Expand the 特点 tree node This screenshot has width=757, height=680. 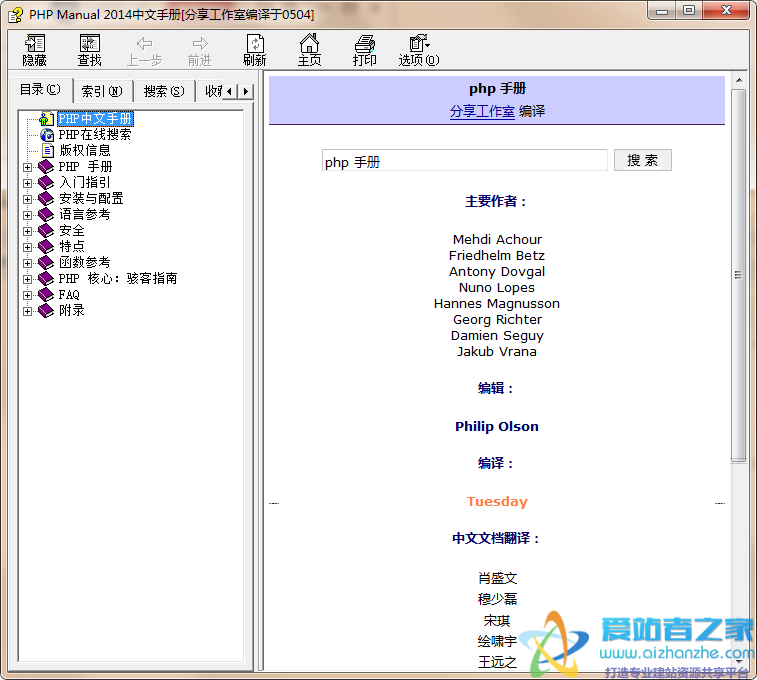pyautogui.click(x=28, y=247)
